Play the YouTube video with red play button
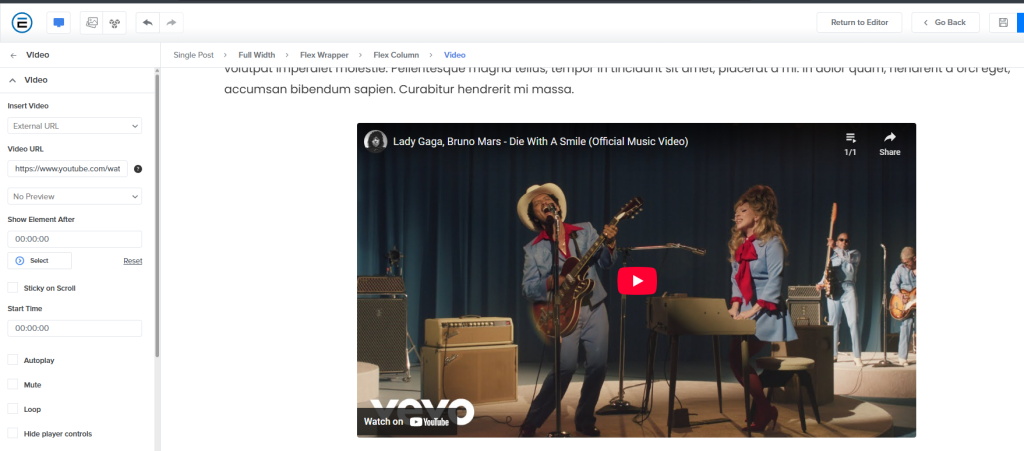 [x=637, y=281]
